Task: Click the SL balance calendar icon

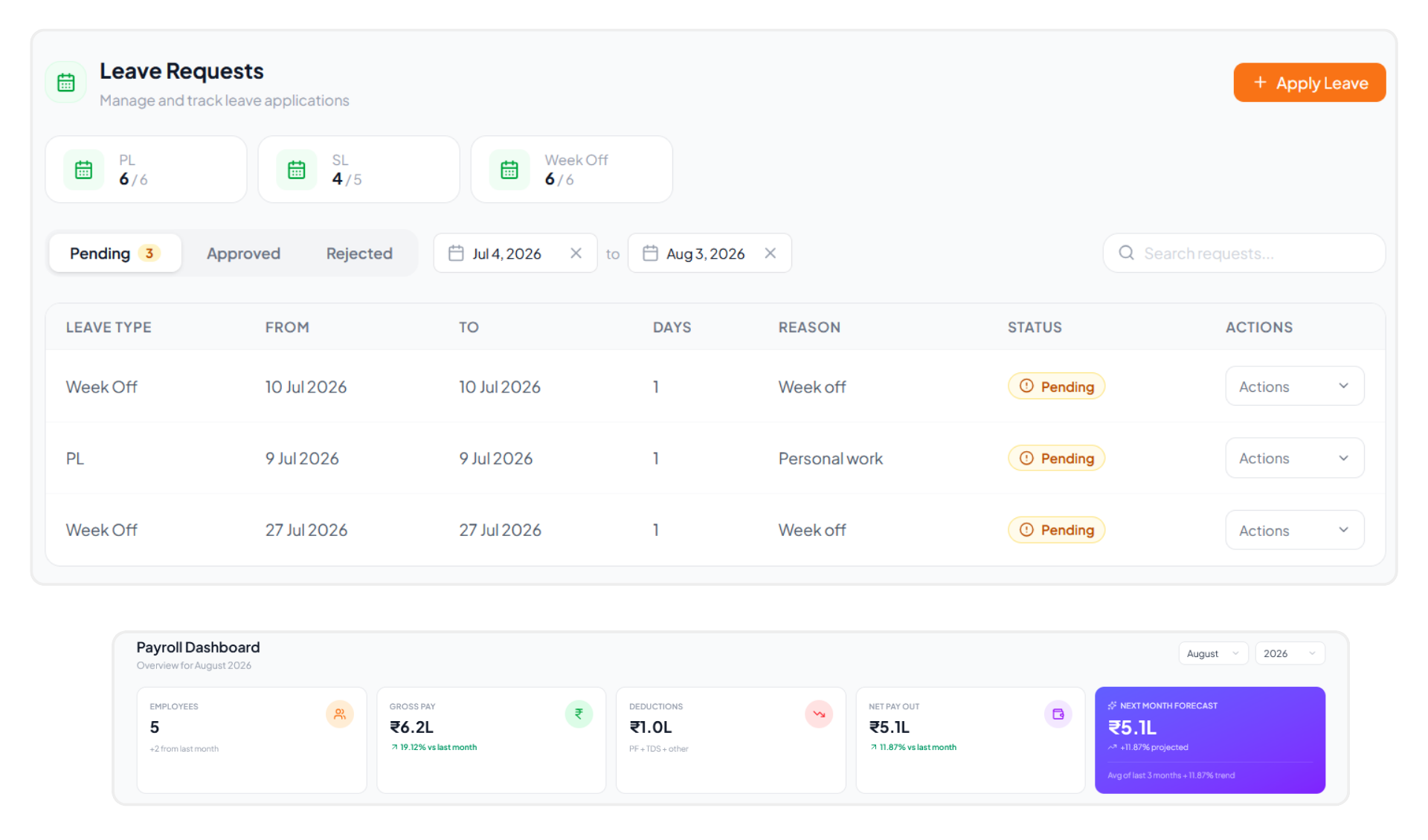Action: 297,169
